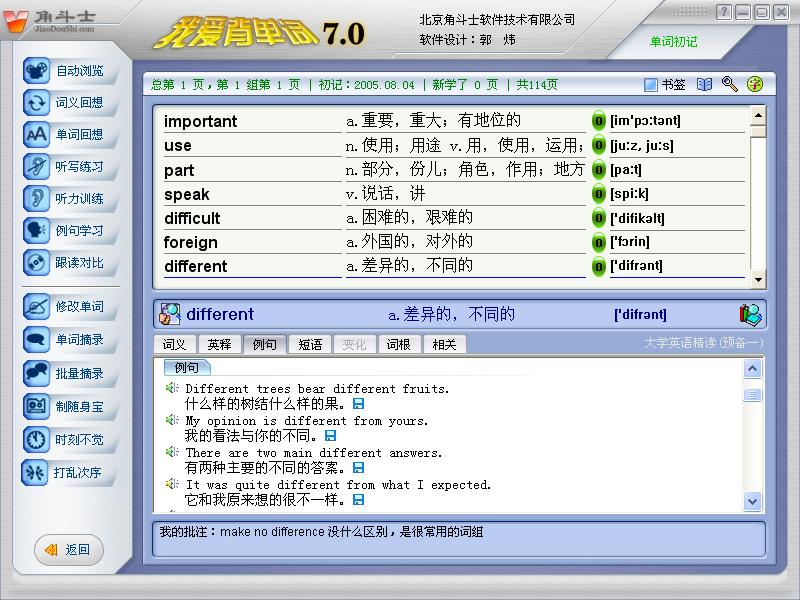Click the green marker beside speak

(x=598, y=194)
